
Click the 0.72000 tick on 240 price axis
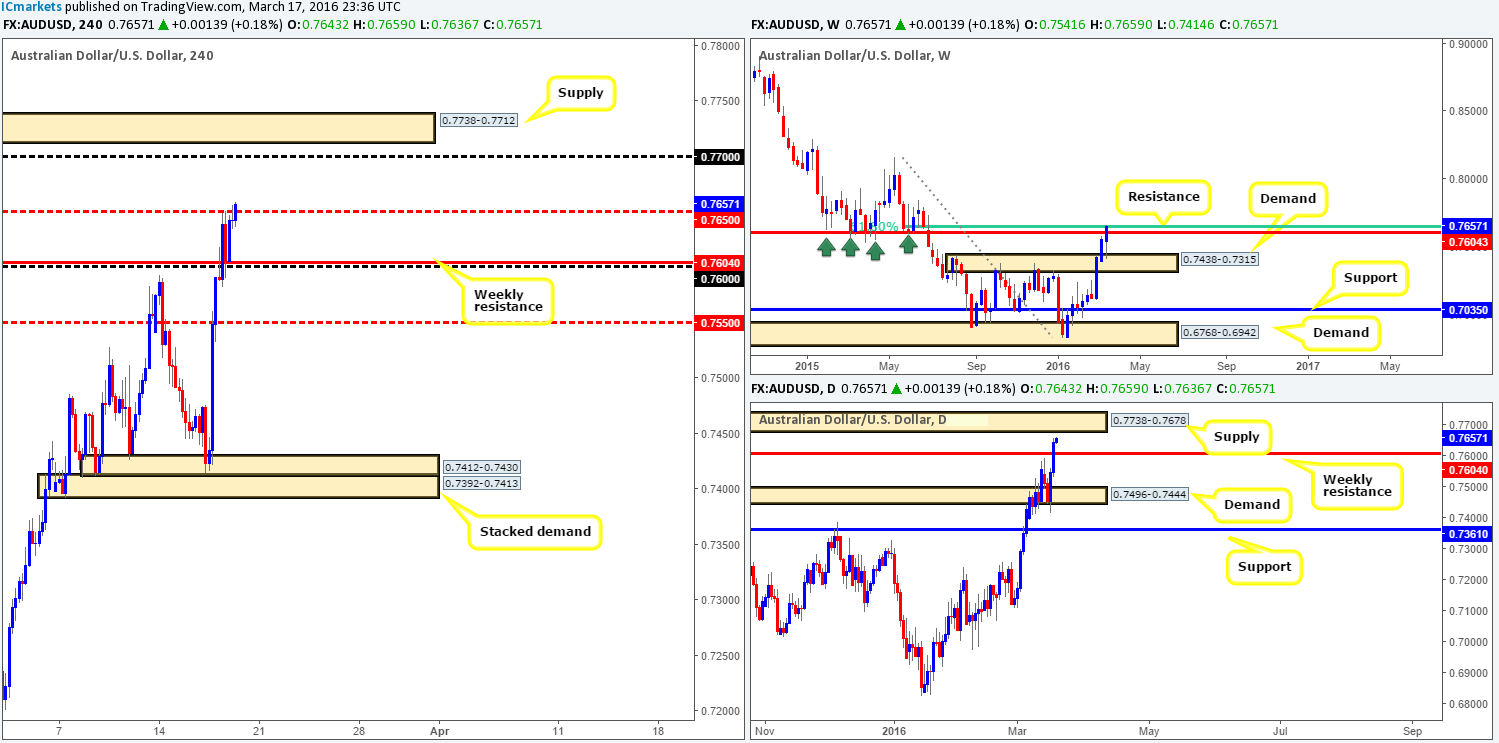719,711
